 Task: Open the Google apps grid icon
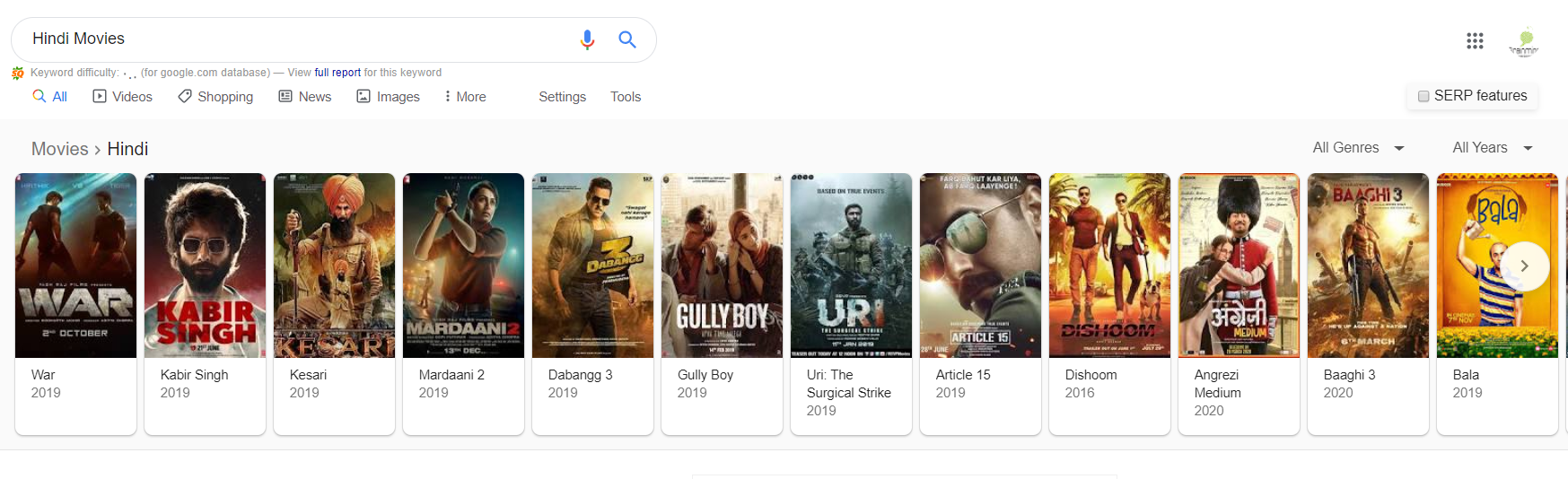(x=1475, y=40)
